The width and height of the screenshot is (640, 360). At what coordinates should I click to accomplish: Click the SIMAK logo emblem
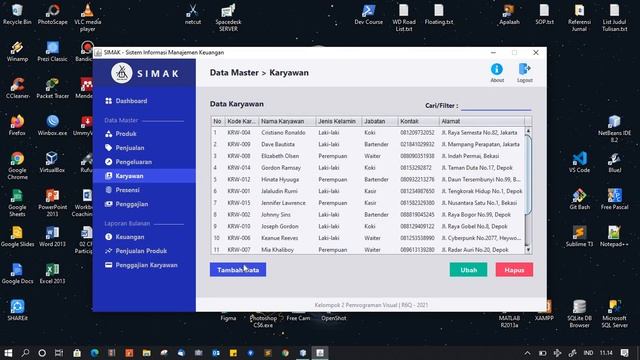pyautogui.click(x=122, y=73)
